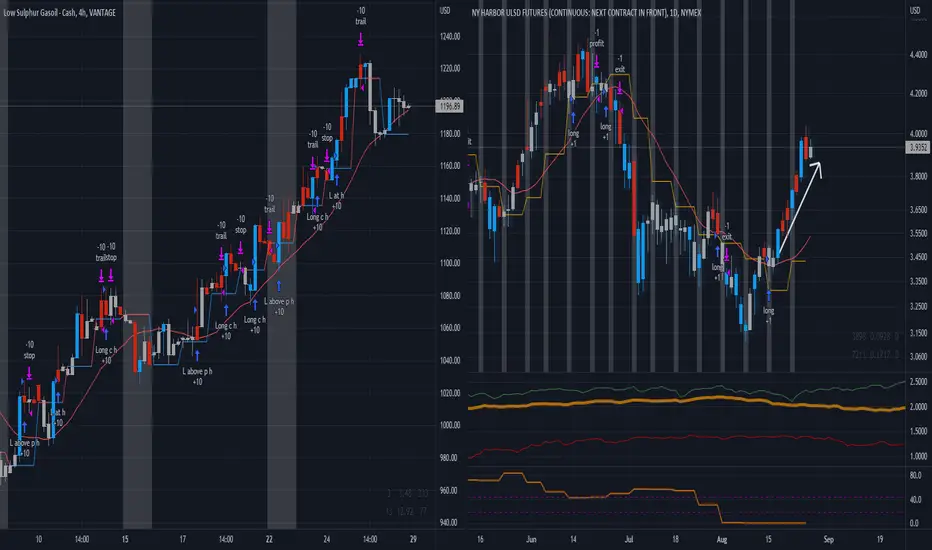932x550 pixels.
Task: Click the 'long -1' trade label
Action: pos(769,315)
